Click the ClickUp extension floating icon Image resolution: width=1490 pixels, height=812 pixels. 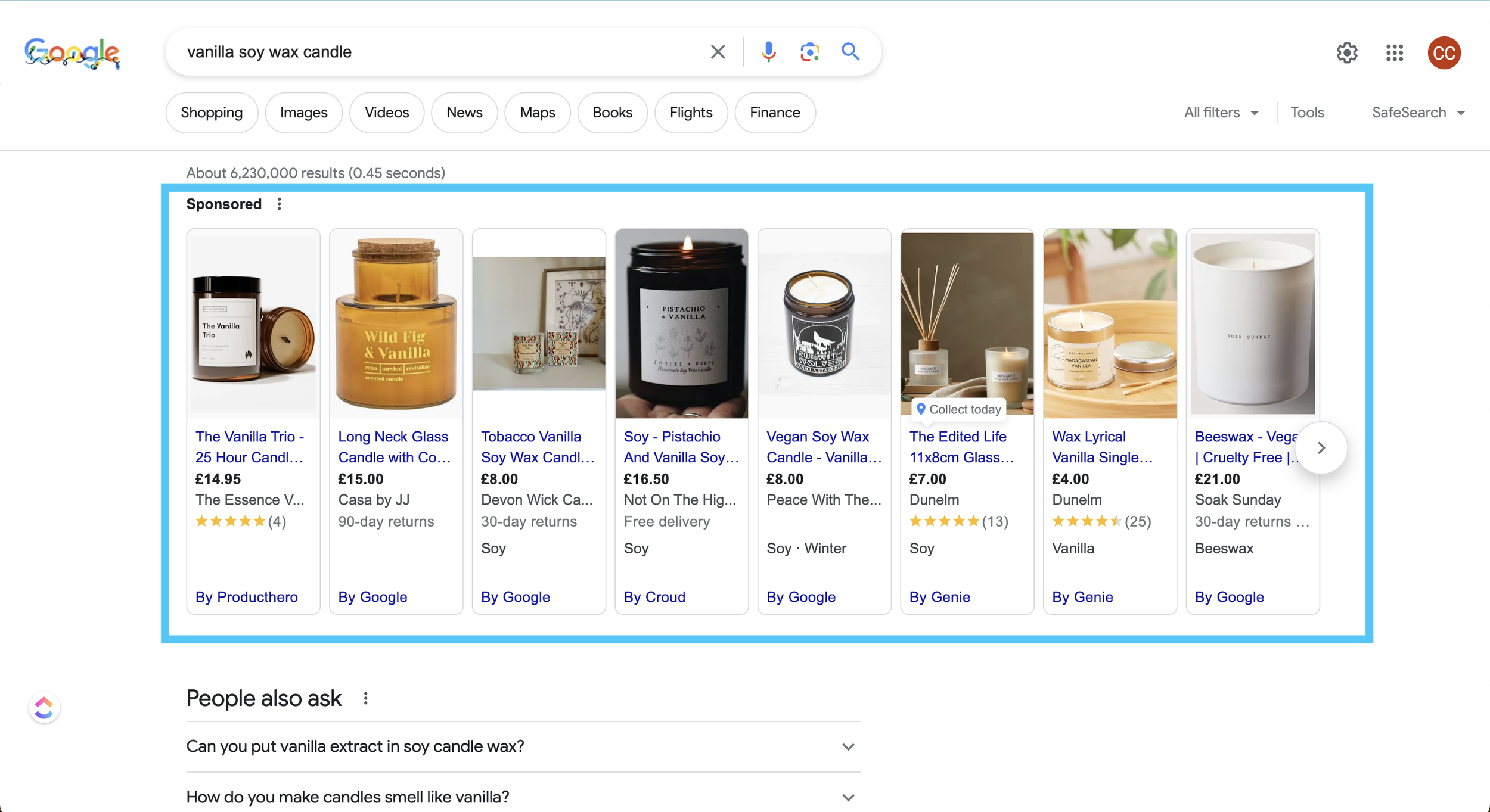tap(44, 708)
